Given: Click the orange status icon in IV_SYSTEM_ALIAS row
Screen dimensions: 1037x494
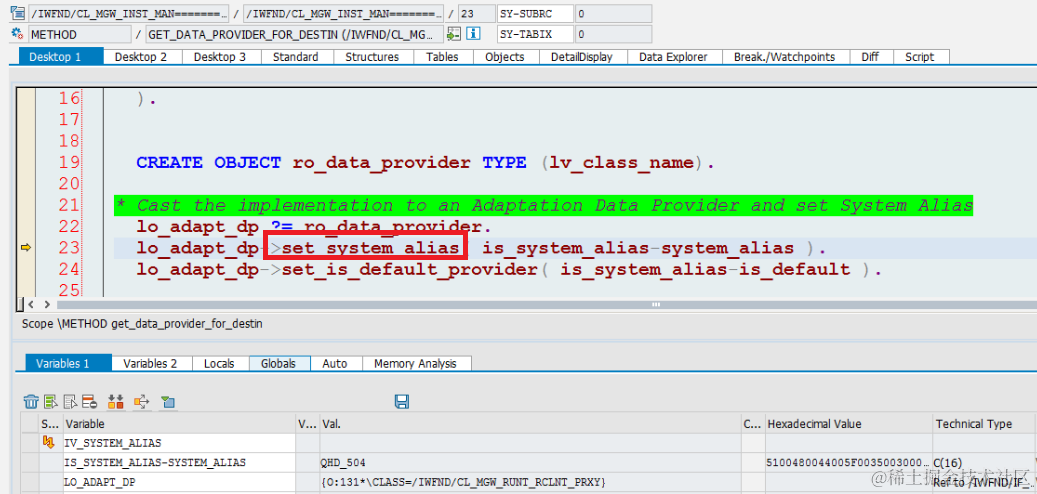Looking at the screenshot, I should tap(50, 442).
